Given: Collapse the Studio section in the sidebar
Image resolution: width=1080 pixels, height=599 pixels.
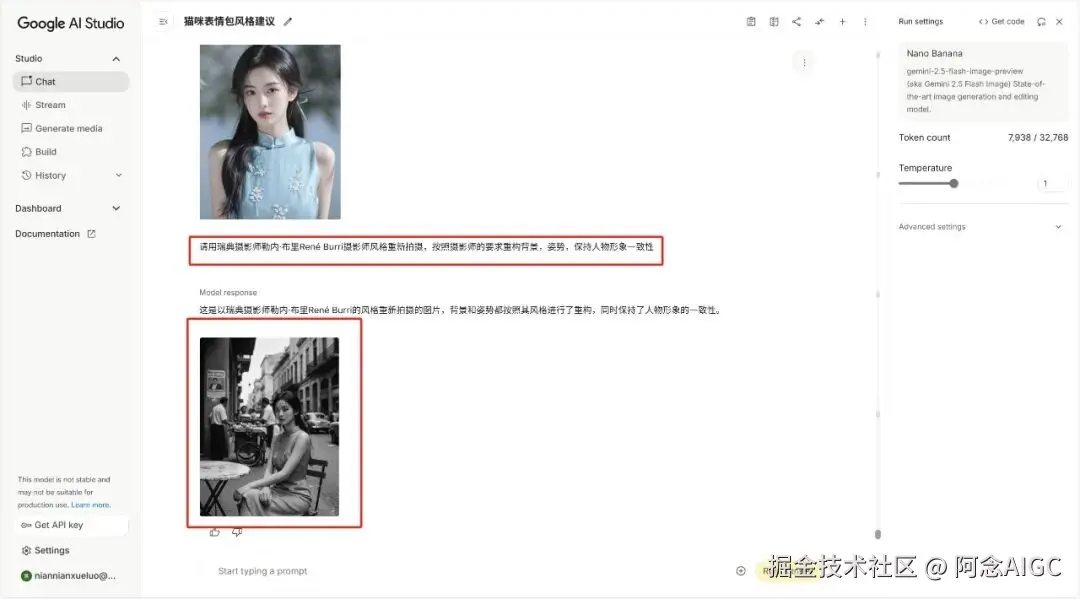Looking at the screenshot, I should 115,58.
